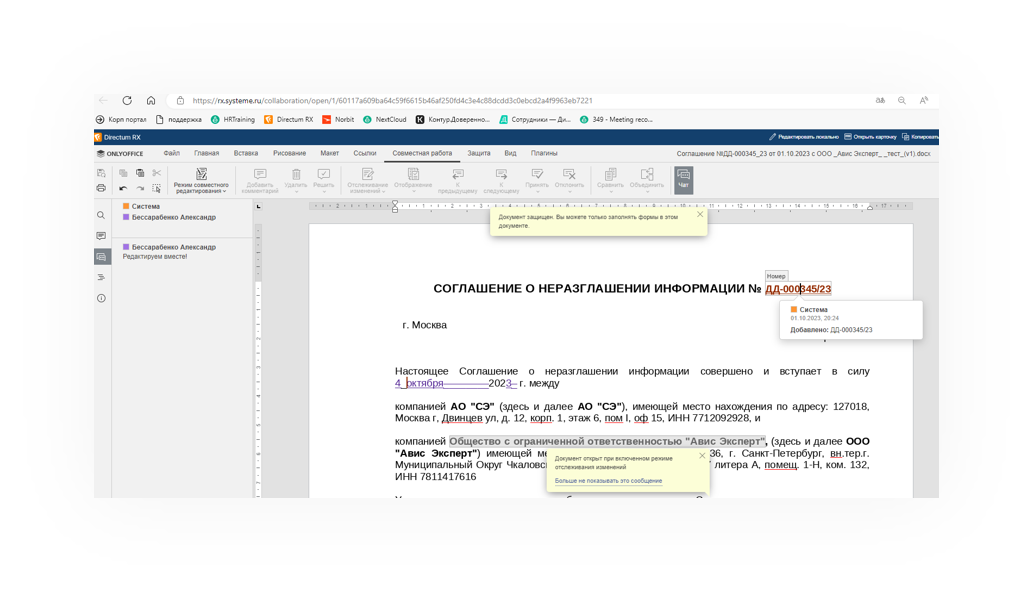Click the undo arrow icon

(x=123, y=188)
